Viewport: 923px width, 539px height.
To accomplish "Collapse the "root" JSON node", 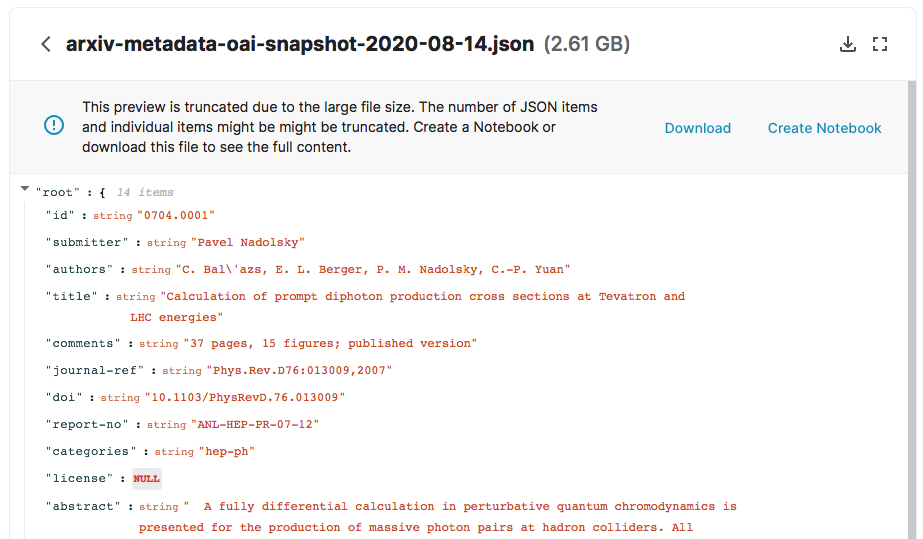I will (25, 189).
